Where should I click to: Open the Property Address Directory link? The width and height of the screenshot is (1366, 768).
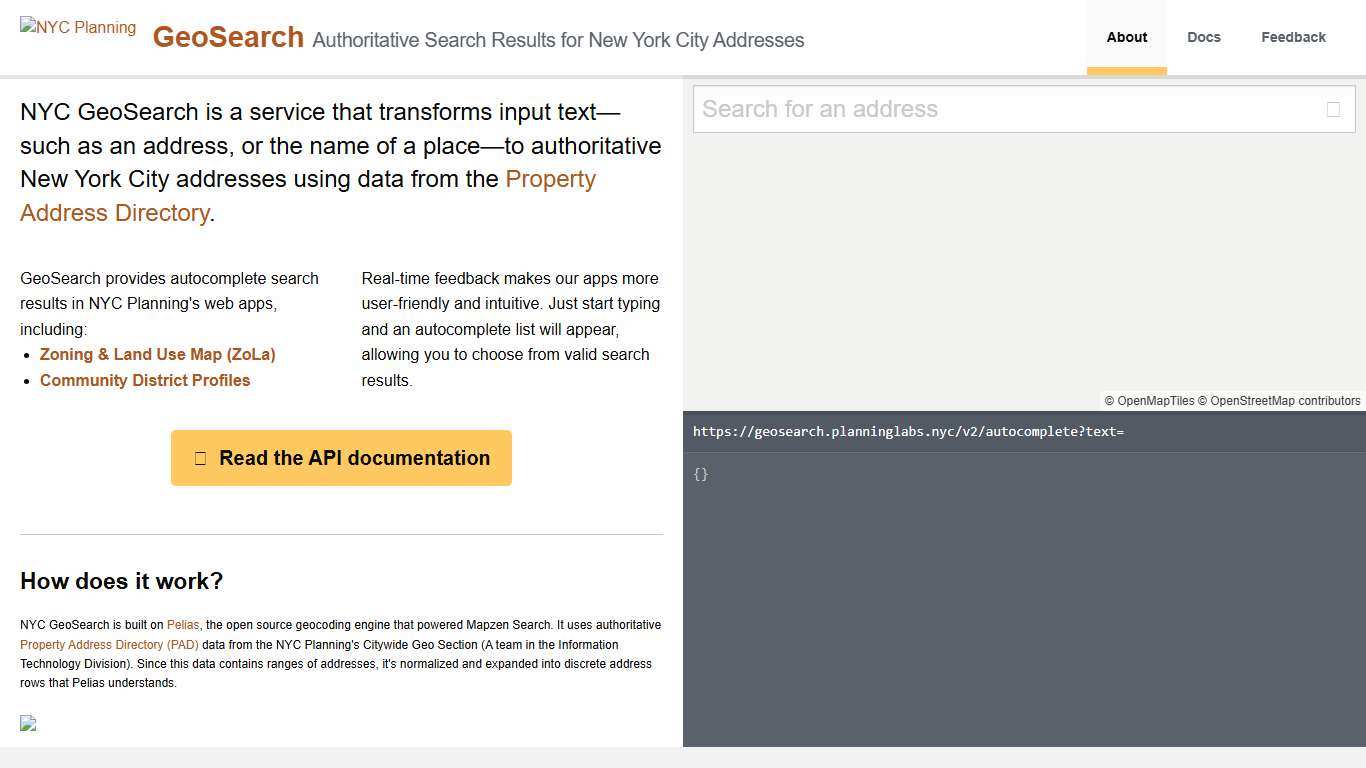308,195
